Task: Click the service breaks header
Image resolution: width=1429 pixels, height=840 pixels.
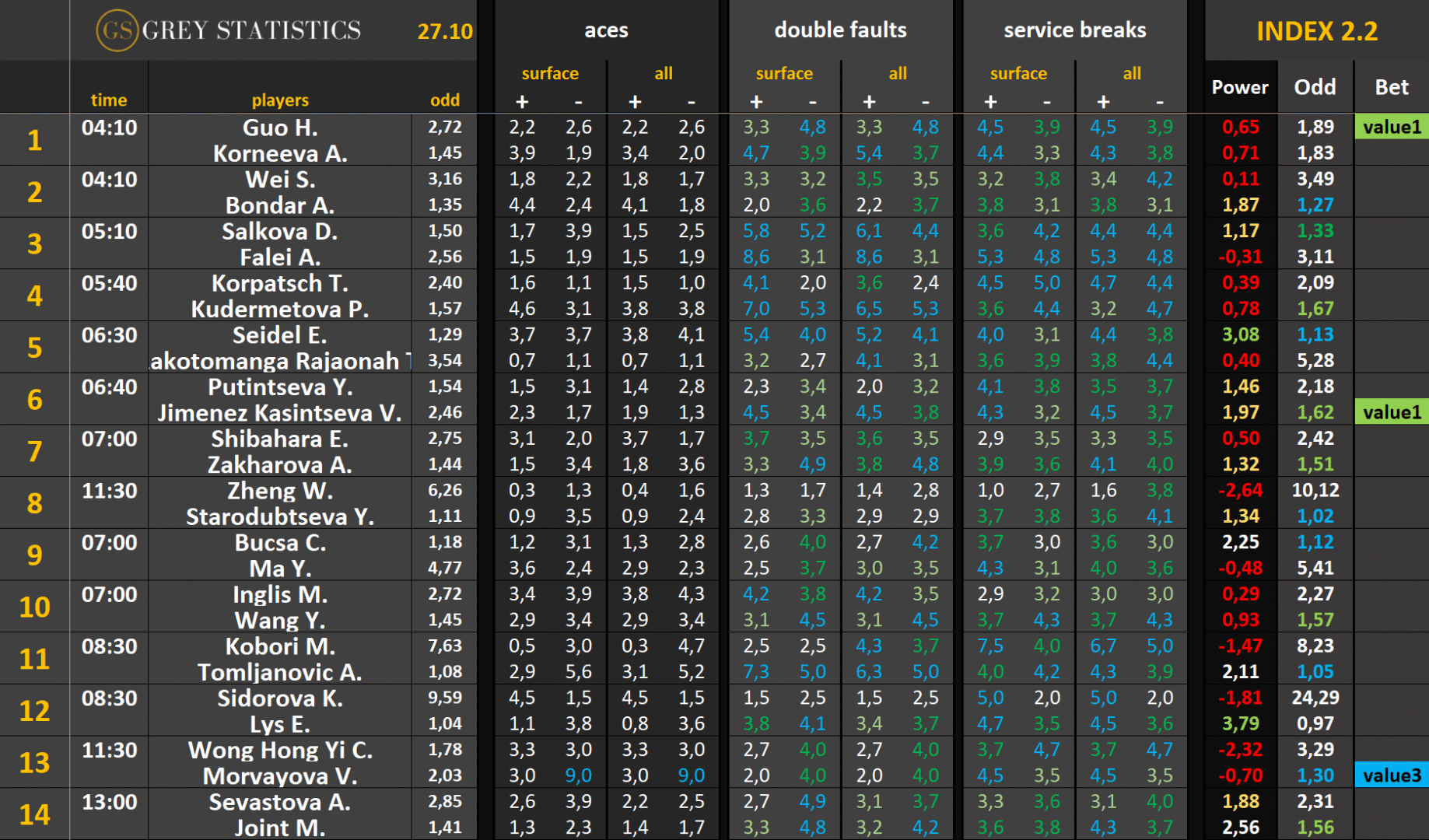Action: point(1074,30)
